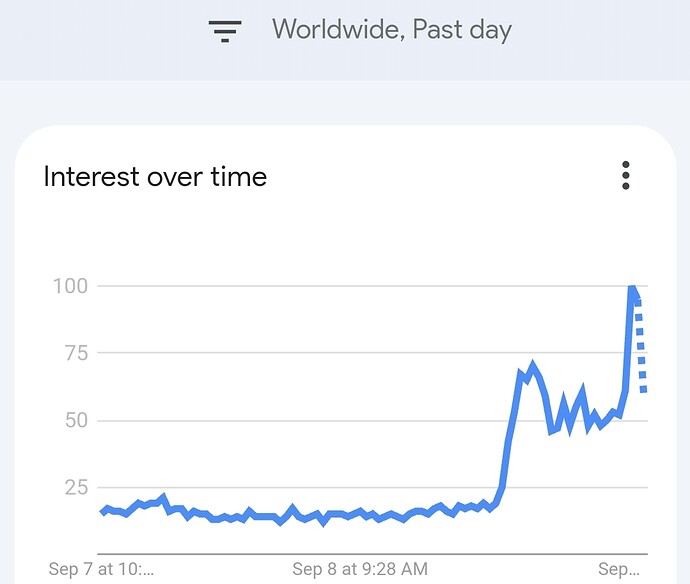This screenshot has width=690, height=584.
Task: Tap the small early bump near 22
Action: point(163,497)
